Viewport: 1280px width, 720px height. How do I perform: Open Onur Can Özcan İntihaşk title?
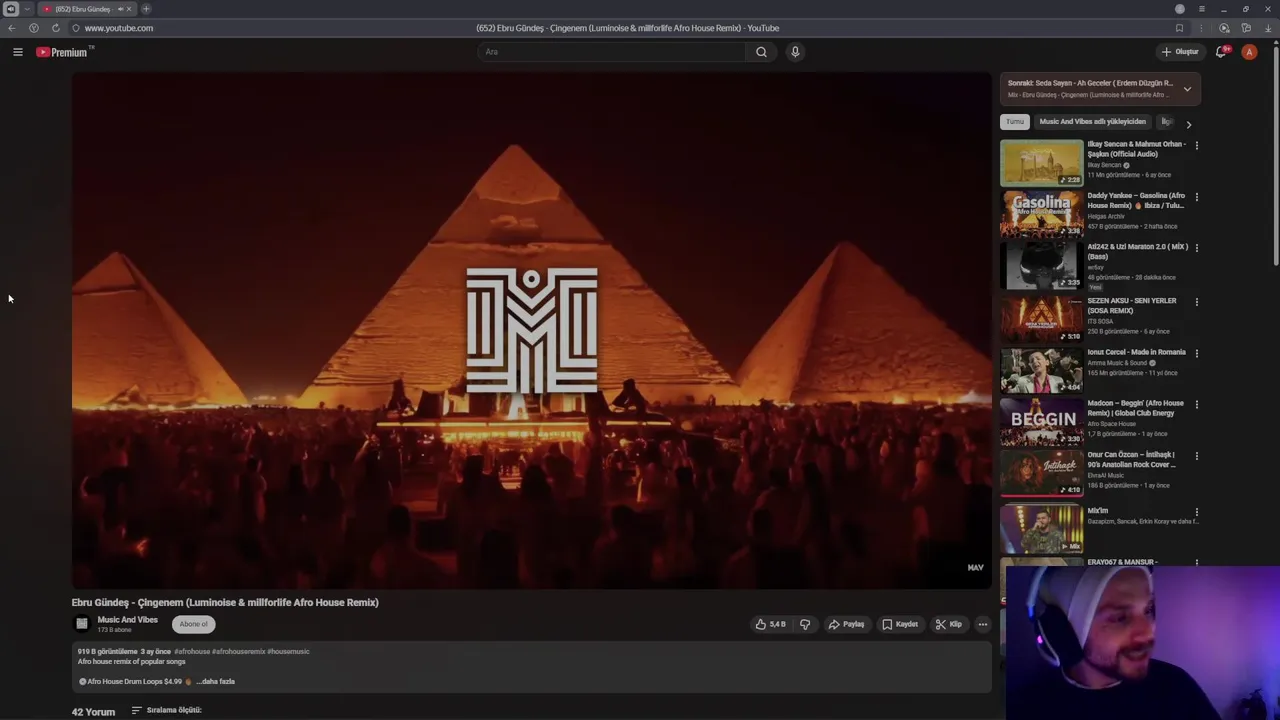1132,460
